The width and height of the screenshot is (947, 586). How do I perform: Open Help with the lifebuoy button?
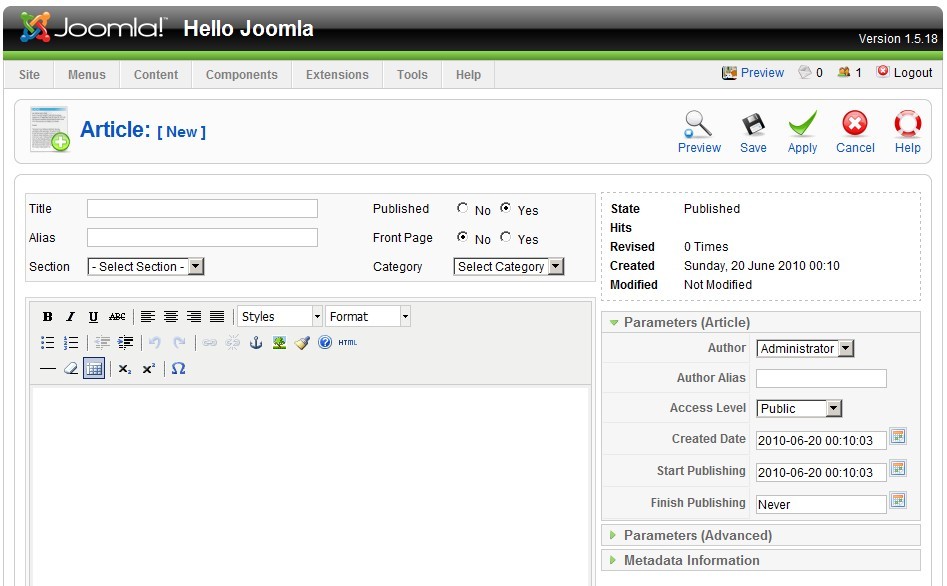908,132
